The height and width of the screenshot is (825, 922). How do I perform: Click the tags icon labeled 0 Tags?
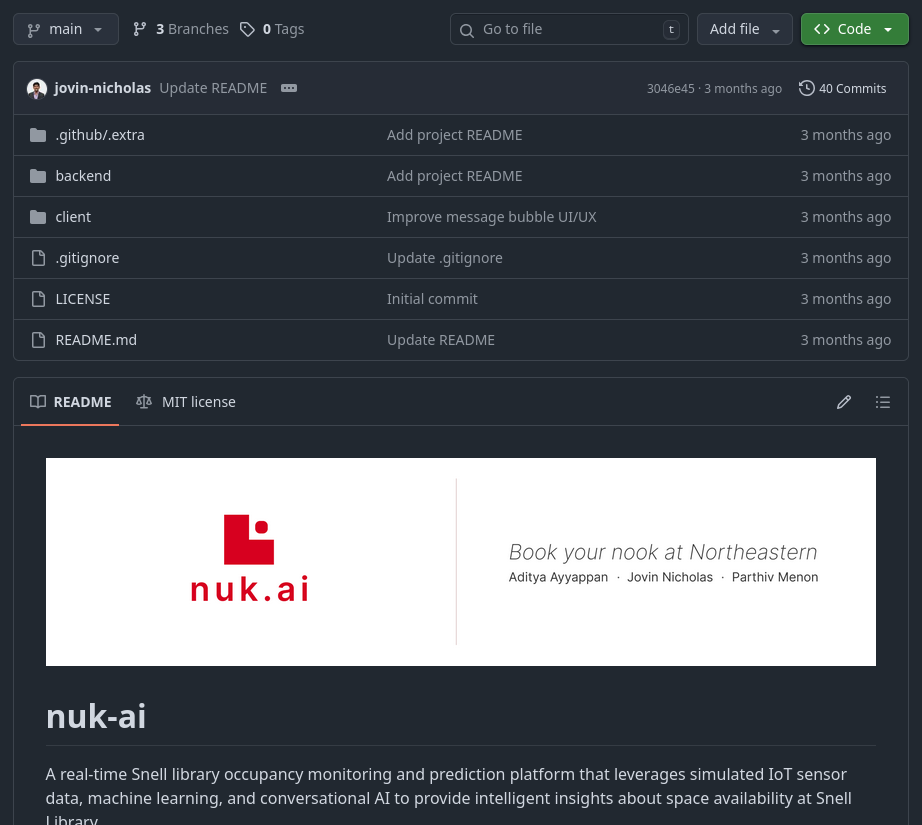(x=247, y=29)
